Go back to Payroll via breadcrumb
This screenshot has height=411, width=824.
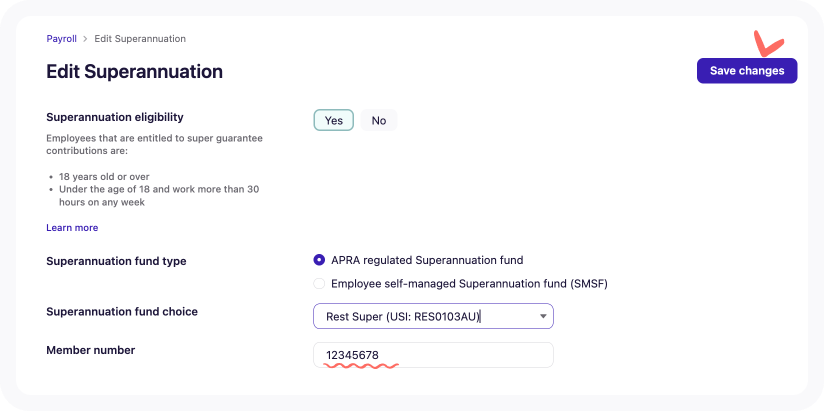point(61,39)
